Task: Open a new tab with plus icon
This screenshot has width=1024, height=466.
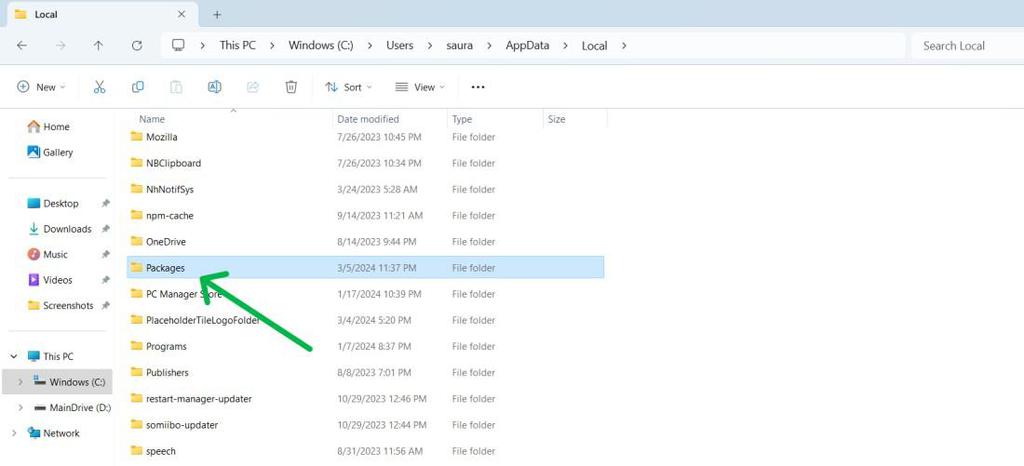Action: click(x=217, y=14)
